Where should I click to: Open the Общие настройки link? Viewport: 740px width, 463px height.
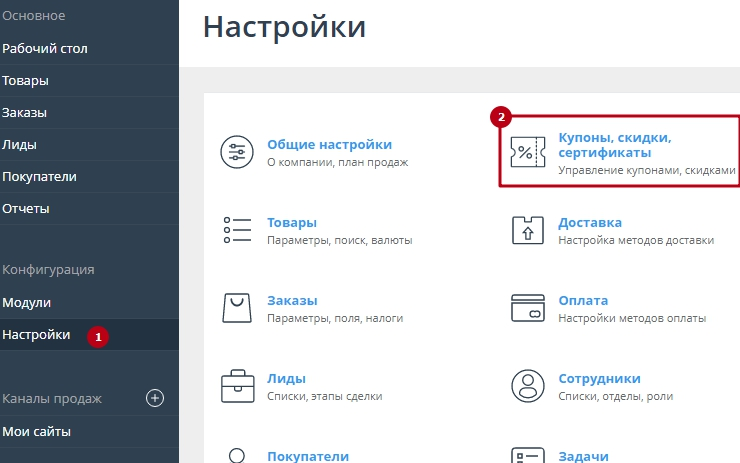point(329,144)
